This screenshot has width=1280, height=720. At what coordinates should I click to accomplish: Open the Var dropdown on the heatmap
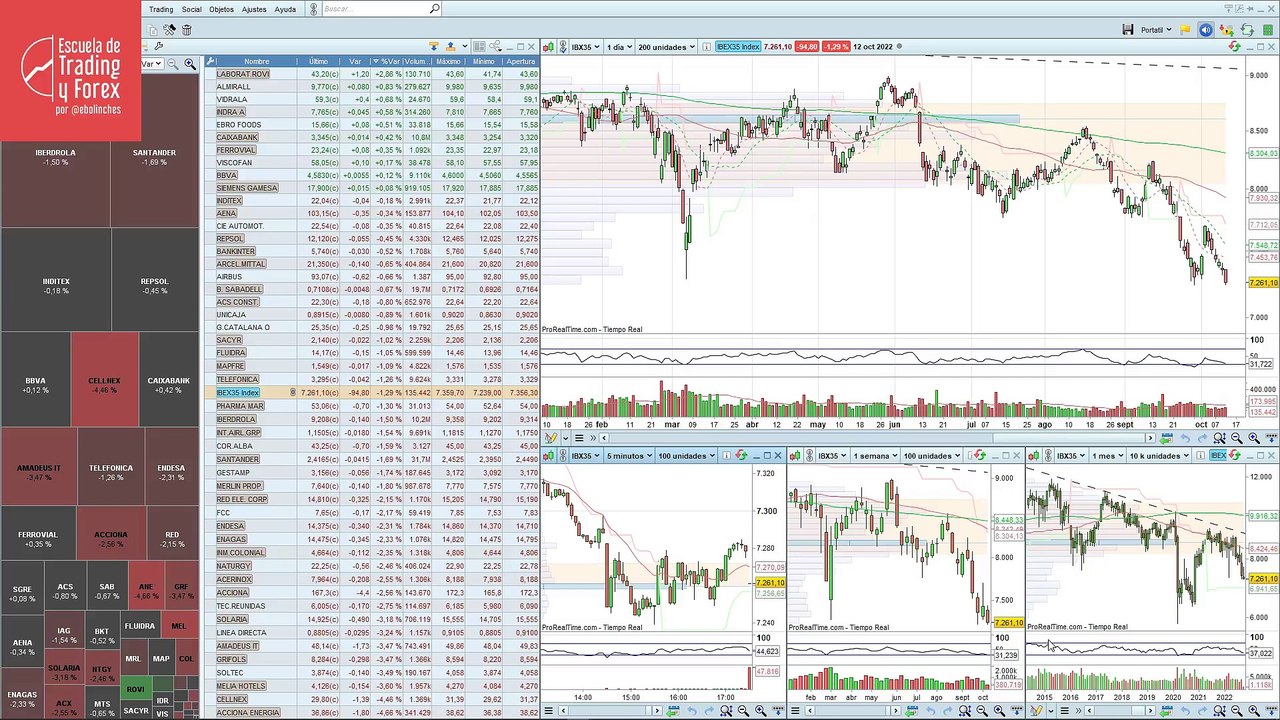(x=152, y=64)
